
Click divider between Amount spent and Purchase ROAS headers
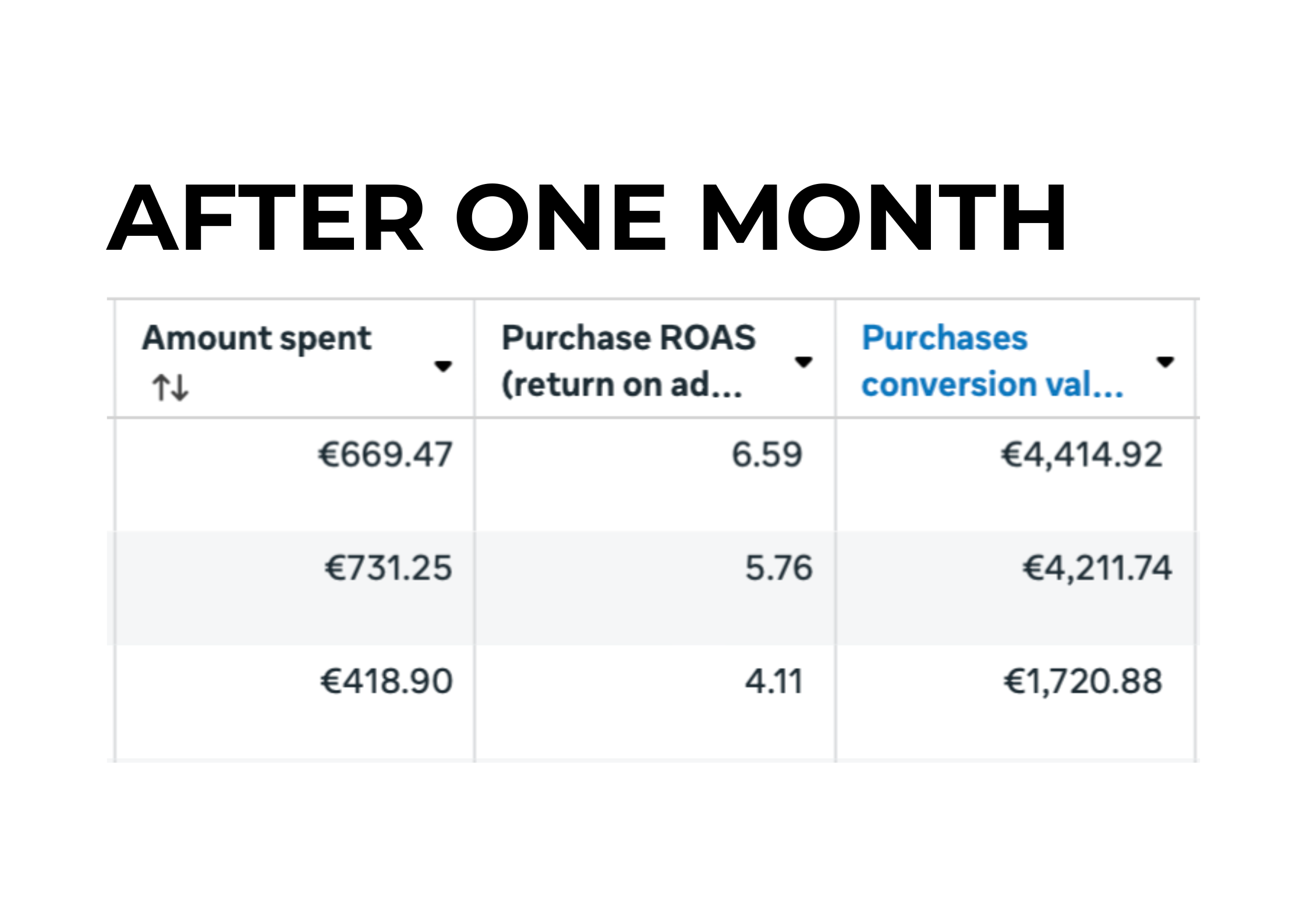[474, 359]
